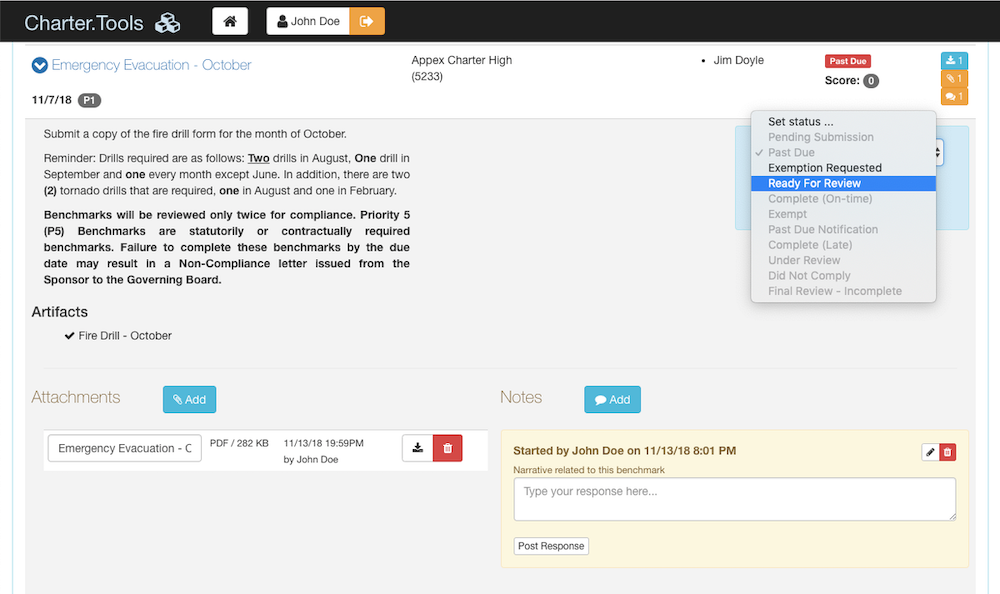
Task: Click the Notes section heading
Action: 521,397
